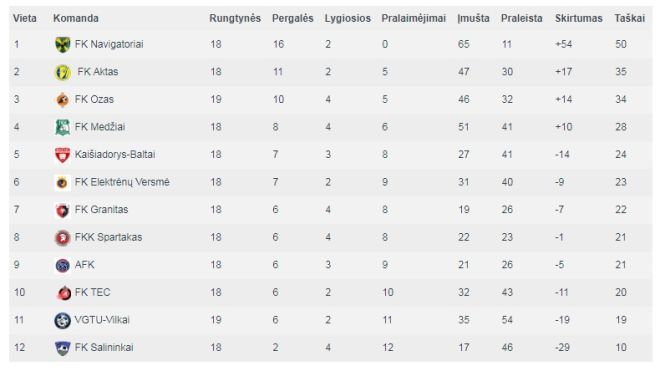
Task: Click the FK Salininkai blue shield icon
Action: [62, 348]
